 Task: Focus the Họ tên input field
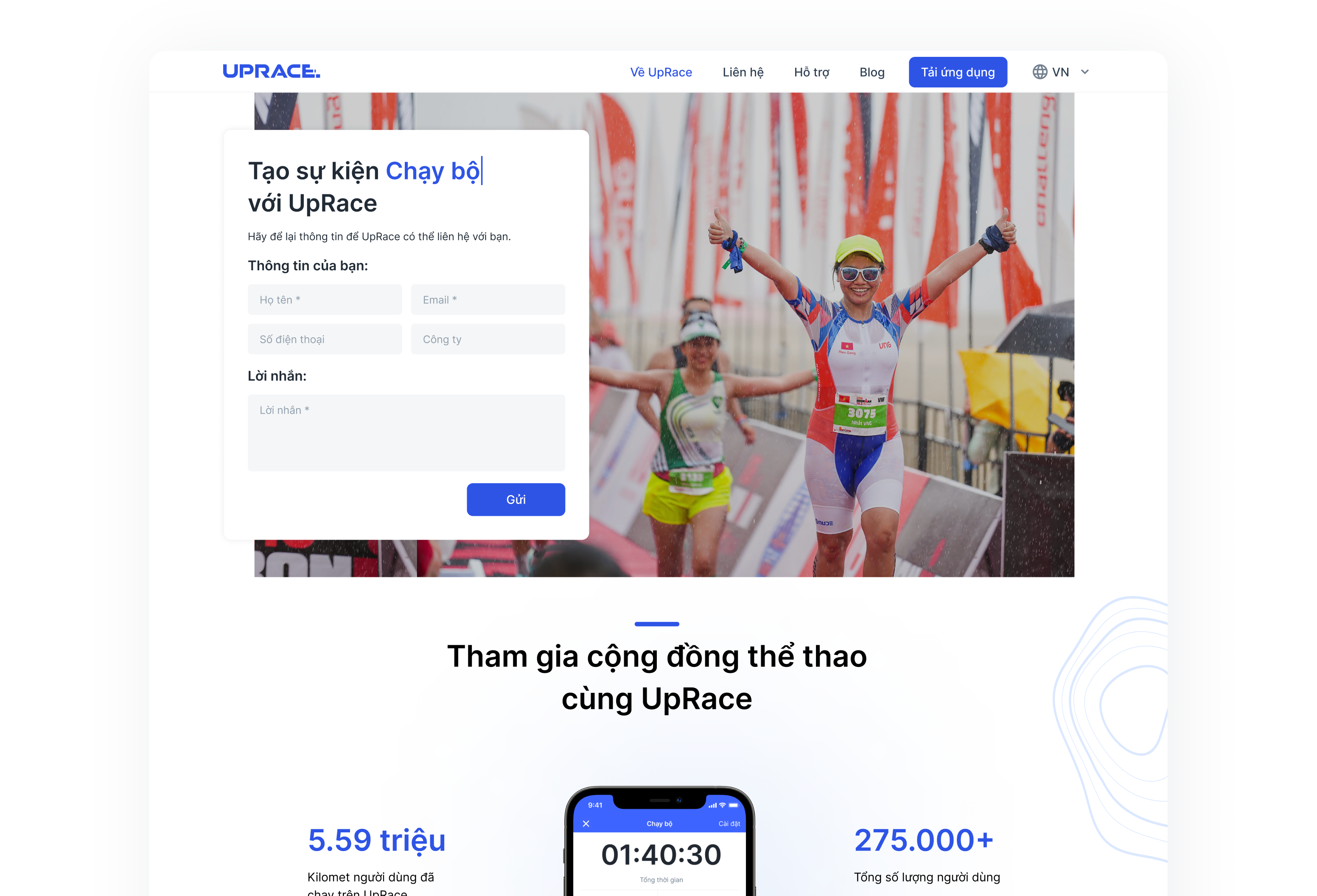pyautogui.click(x=325, y=299)
